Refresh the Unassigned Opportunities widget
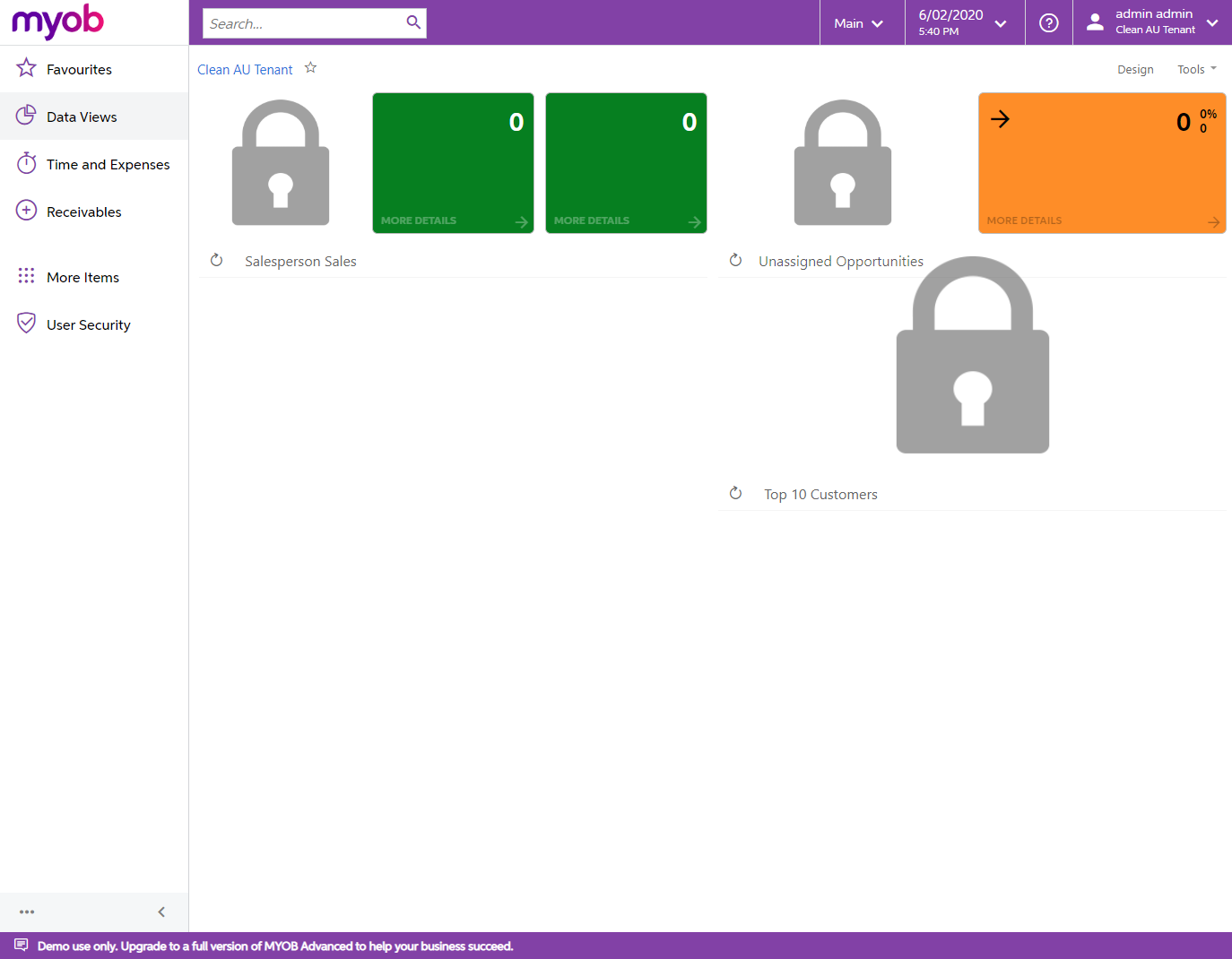1232x959 pixels. point(735,260)
